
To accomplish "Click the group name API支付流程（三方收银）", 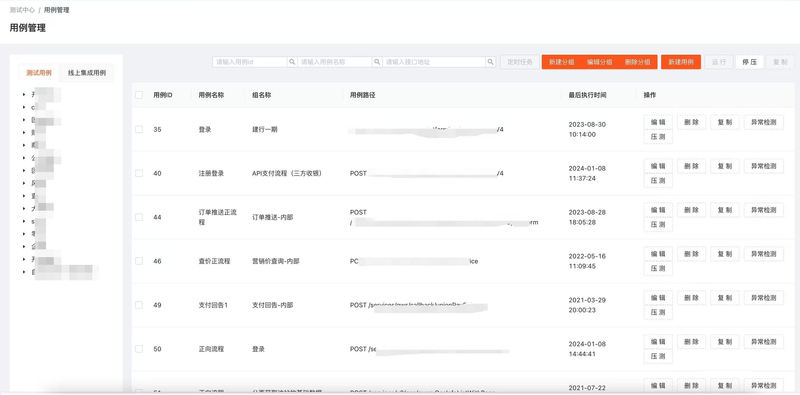I will (x=287, y=174).
